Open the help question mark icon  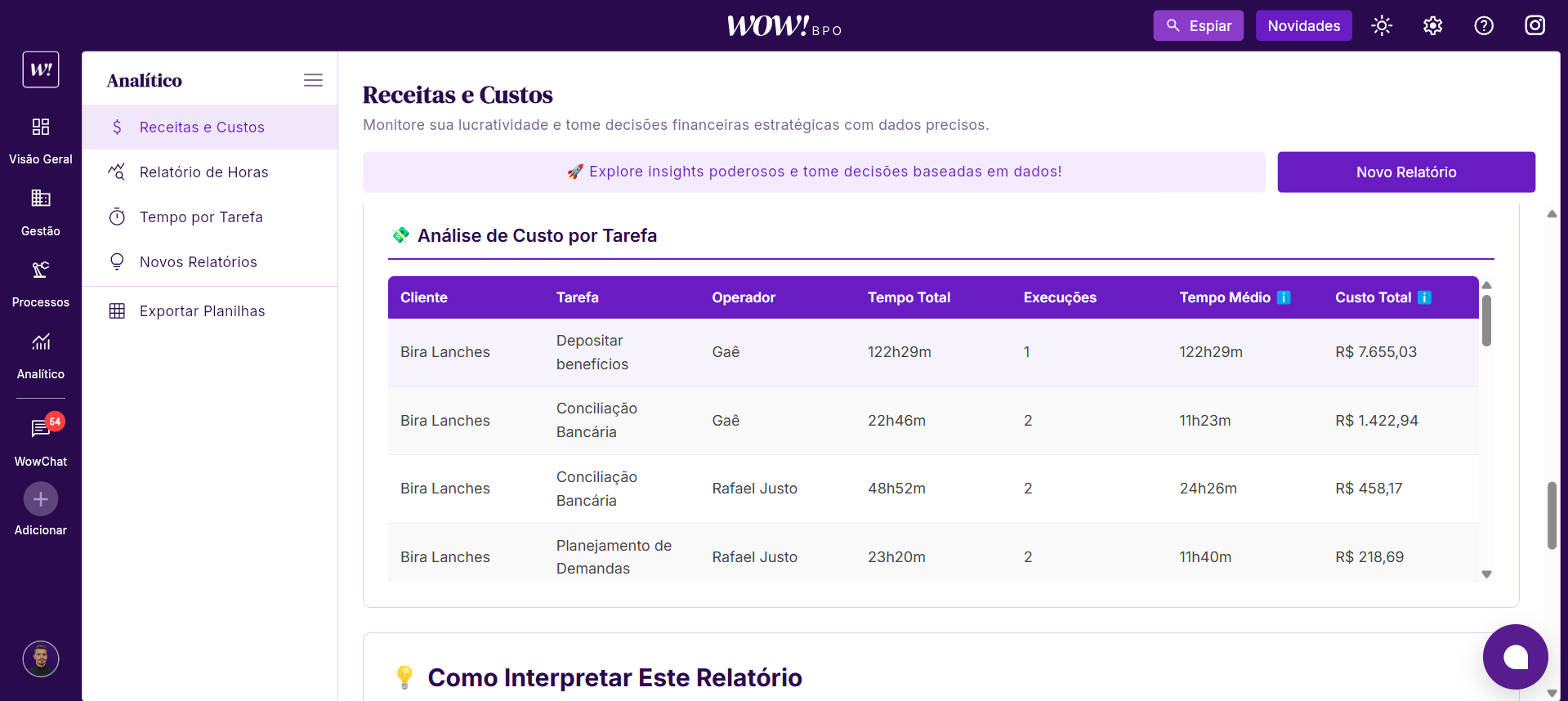(x=1484, y=26)
